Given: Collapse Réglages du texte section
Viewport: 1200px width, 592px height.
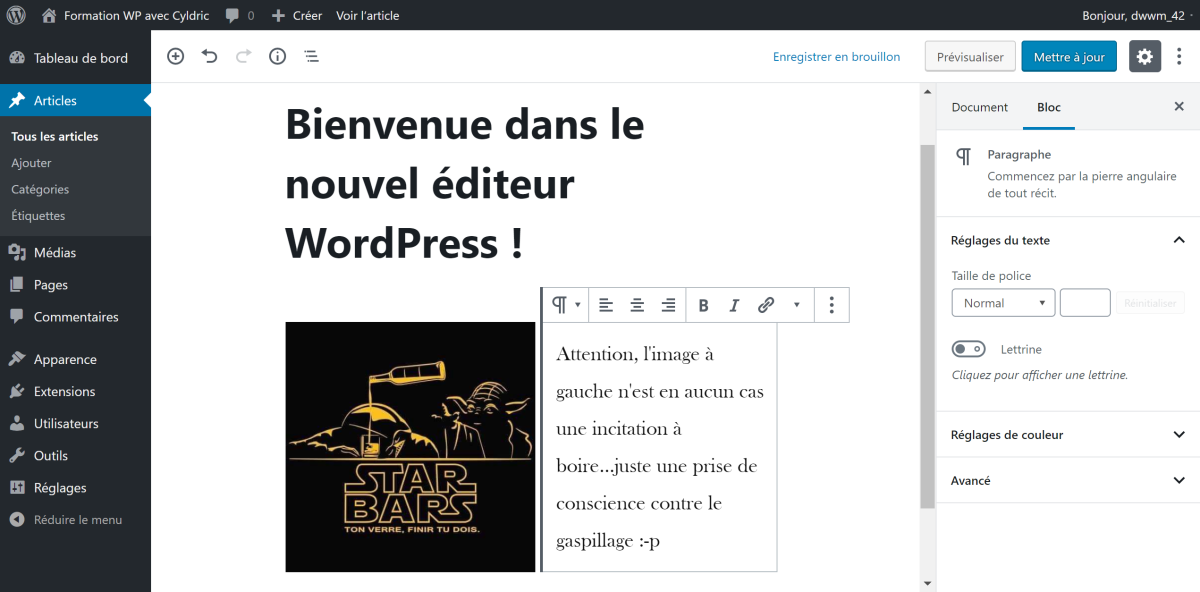Looking at the screenshot, I should click(1067, 240).
